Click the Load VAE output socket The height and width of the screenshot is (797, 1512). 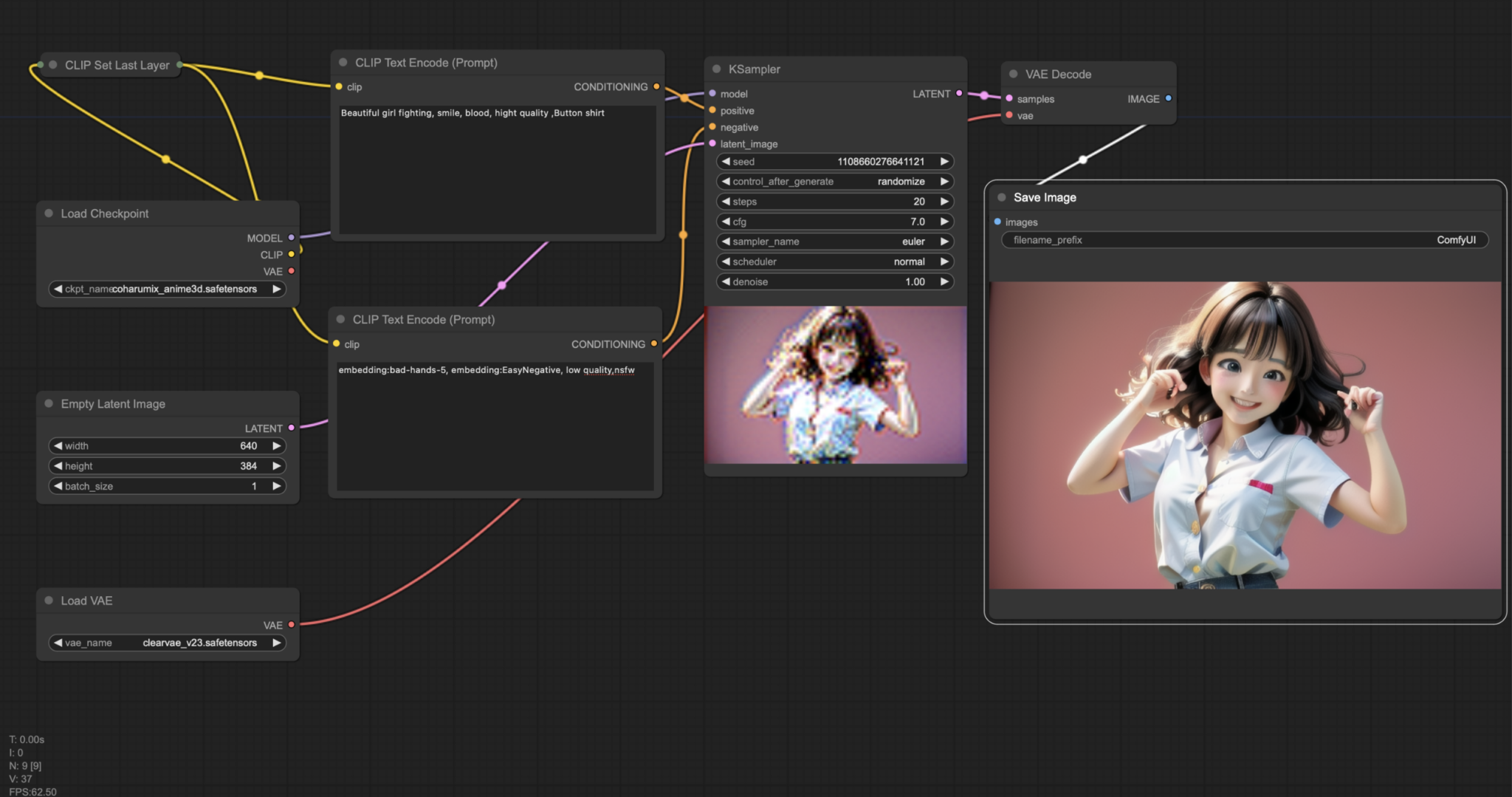(x=292, y=625)
